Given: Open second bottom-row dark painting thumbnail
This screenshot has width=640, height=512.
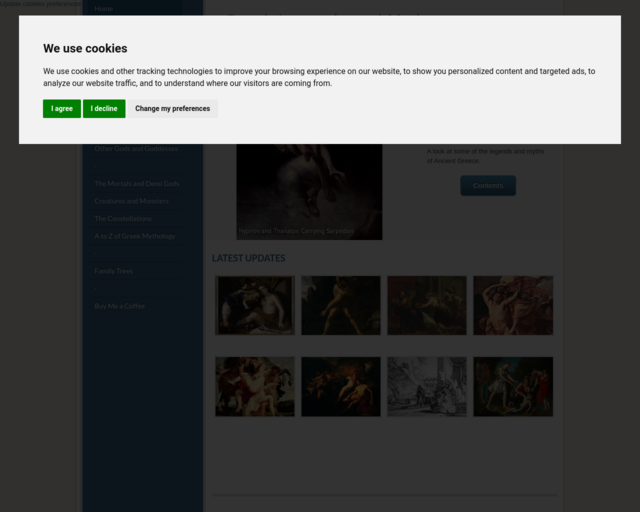Looking at the screenshot, I should click(341, 387).
